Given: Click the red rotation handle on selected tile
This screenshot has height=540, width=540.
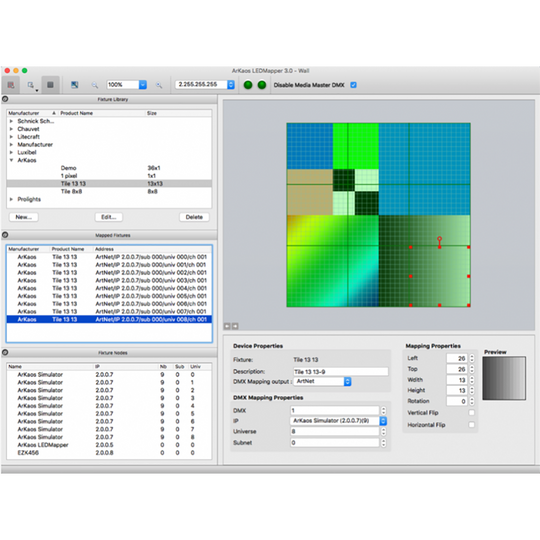Looking at the screenshot, I should [x=439, y=239].
